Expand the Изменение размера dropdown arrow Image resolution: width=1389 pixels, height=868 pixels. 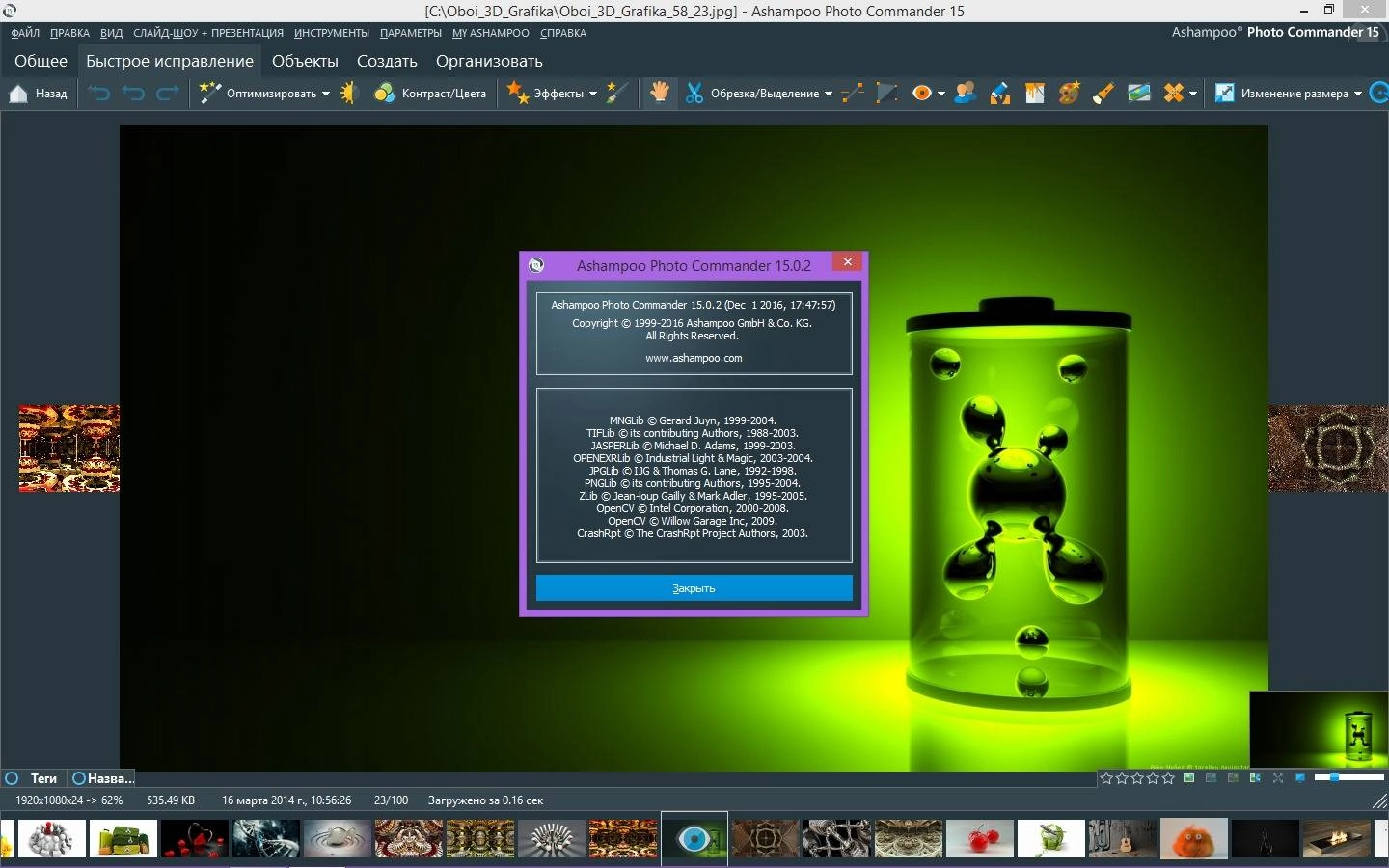pyautogui.click(x=1358, y=94)
